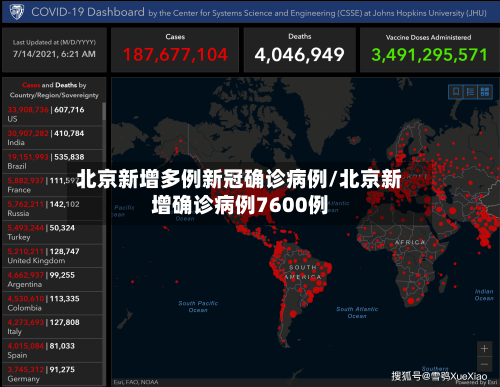This screenshot has width=500, height=387.
Task: Click the AFRICA map label
Action: point(410,242)
